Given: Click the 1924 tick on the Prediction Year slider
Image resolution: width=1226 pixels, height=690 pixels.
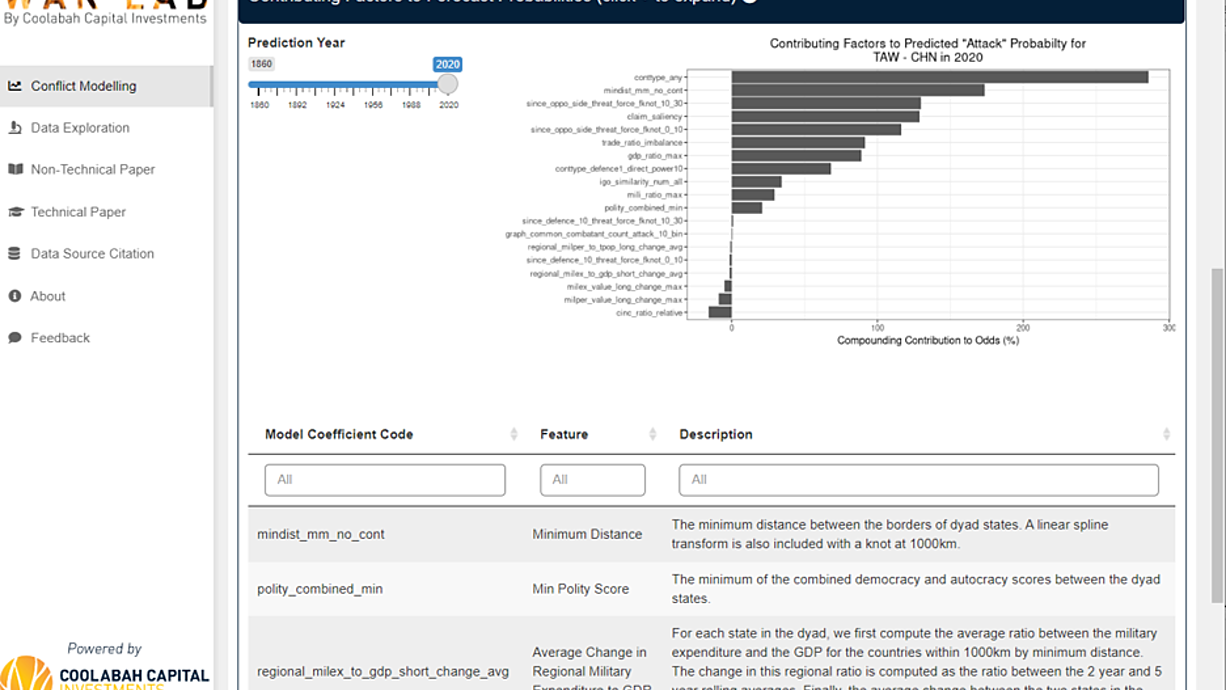Looking at the screenshot, I should click(x=335, y=104).
